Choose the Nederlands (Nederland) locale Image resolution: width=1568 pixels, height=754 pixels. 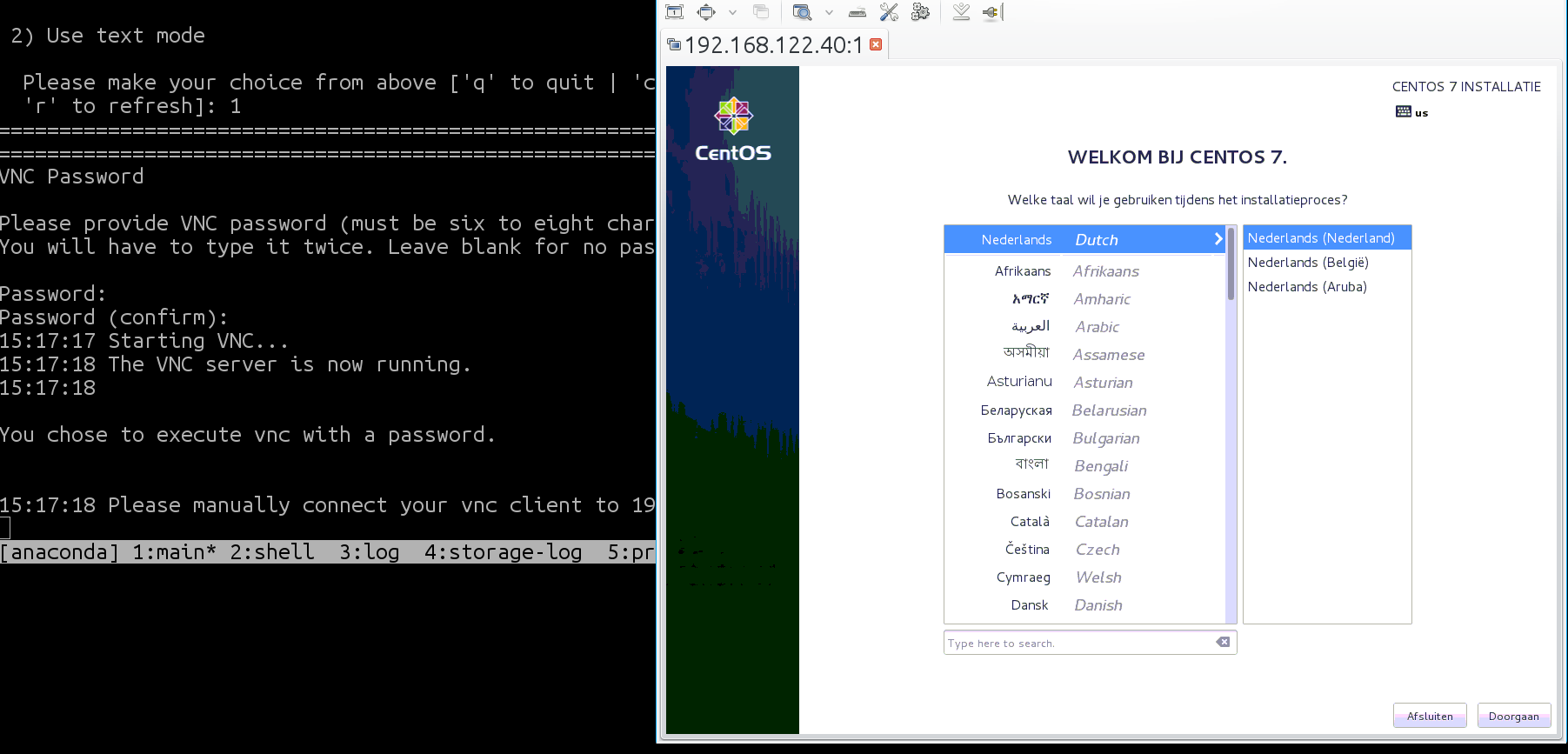(1327, 238)
